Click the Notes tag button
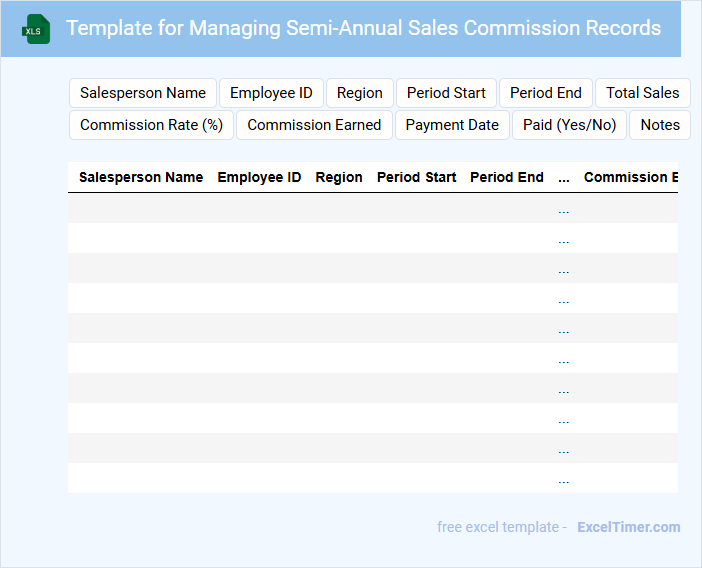 [x=660, y=125]
